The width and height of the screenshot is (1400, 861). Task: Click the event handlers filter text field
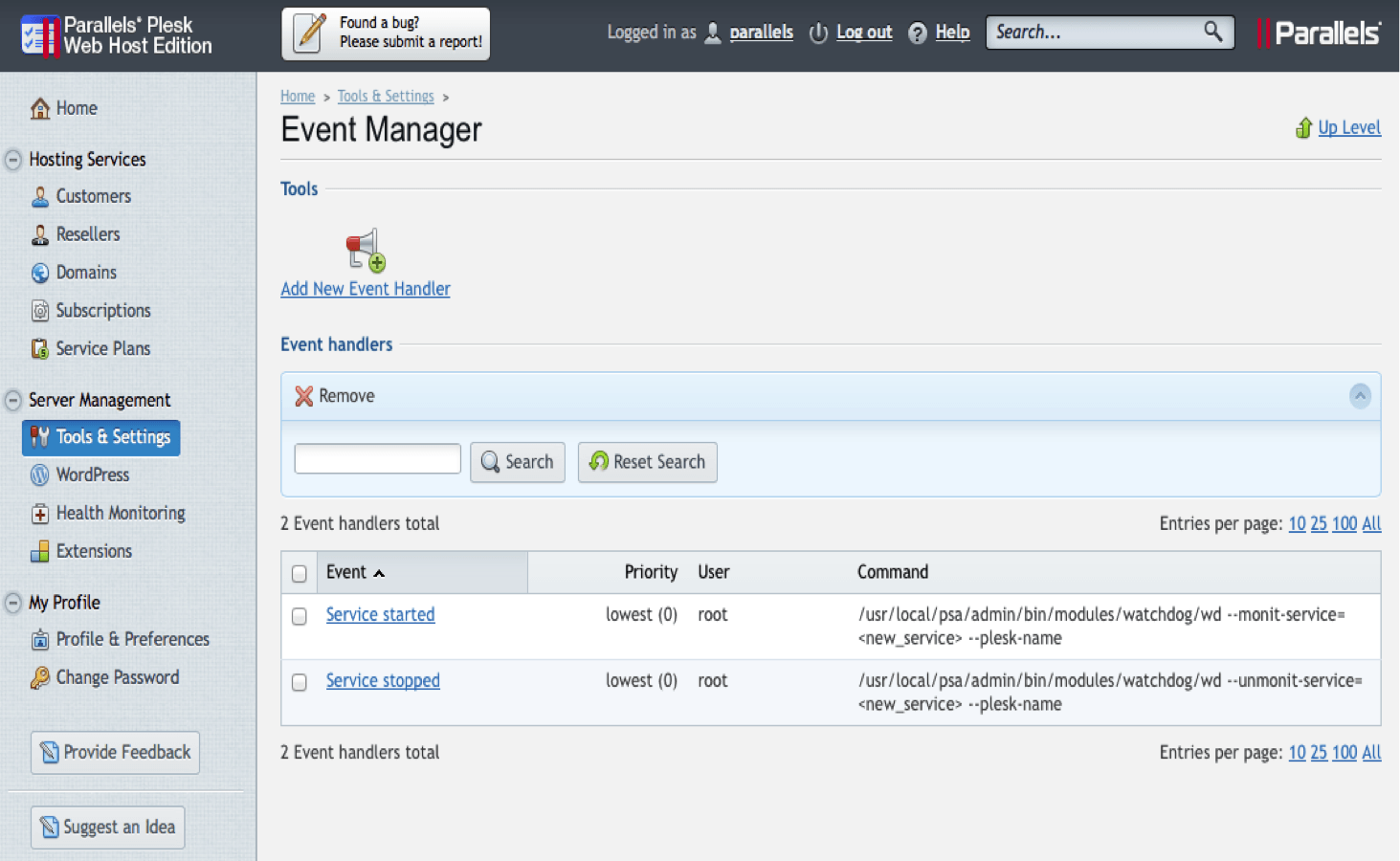(x=378, y=459)
